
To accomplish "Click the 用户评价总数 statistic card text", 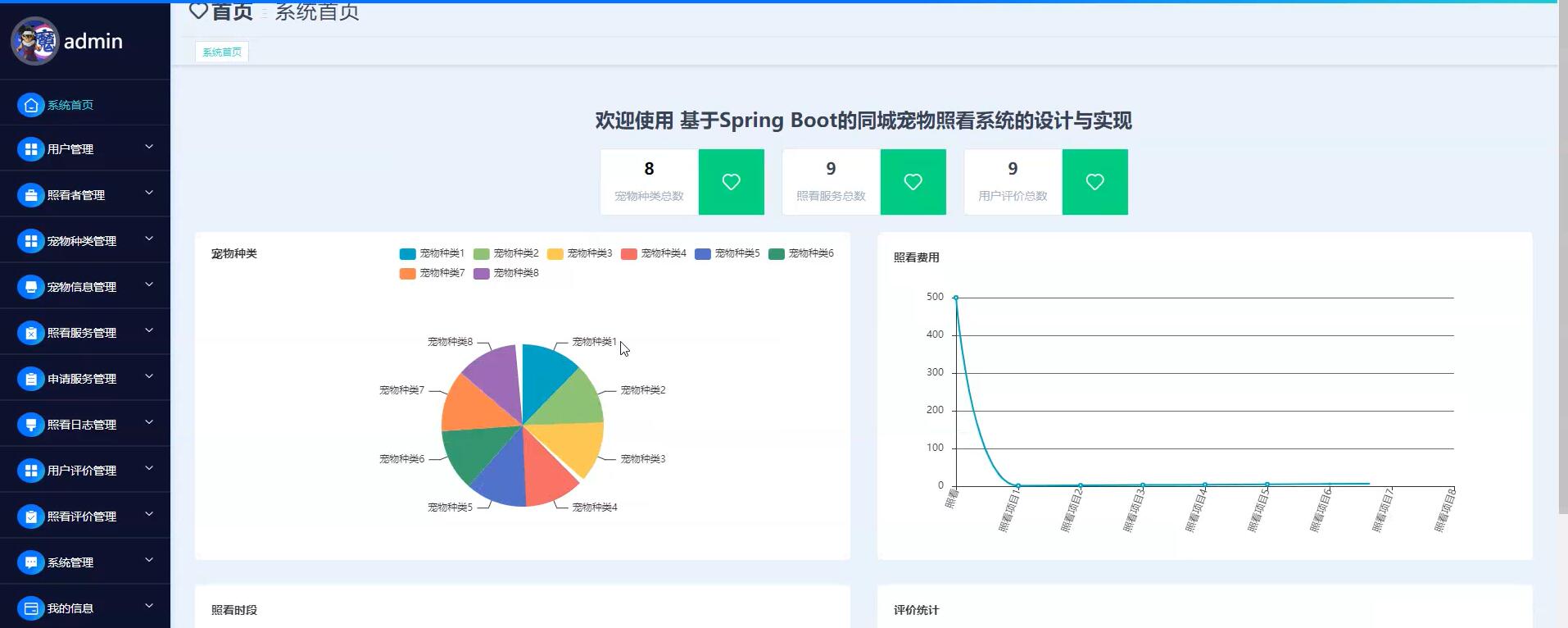I will tap(1013, 196).
